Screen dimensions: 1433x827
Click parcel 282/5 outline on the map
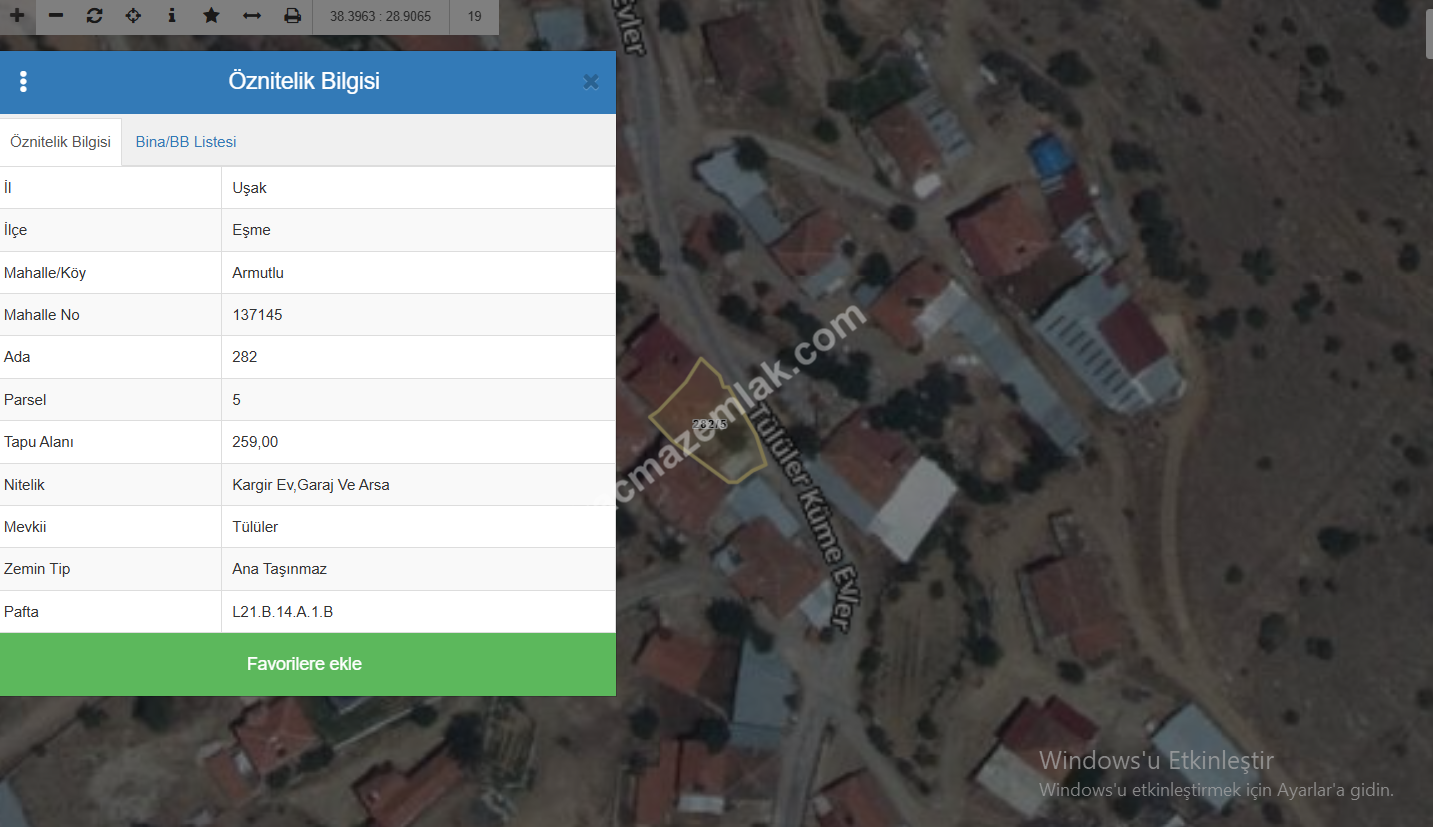[x=709, y=424]
